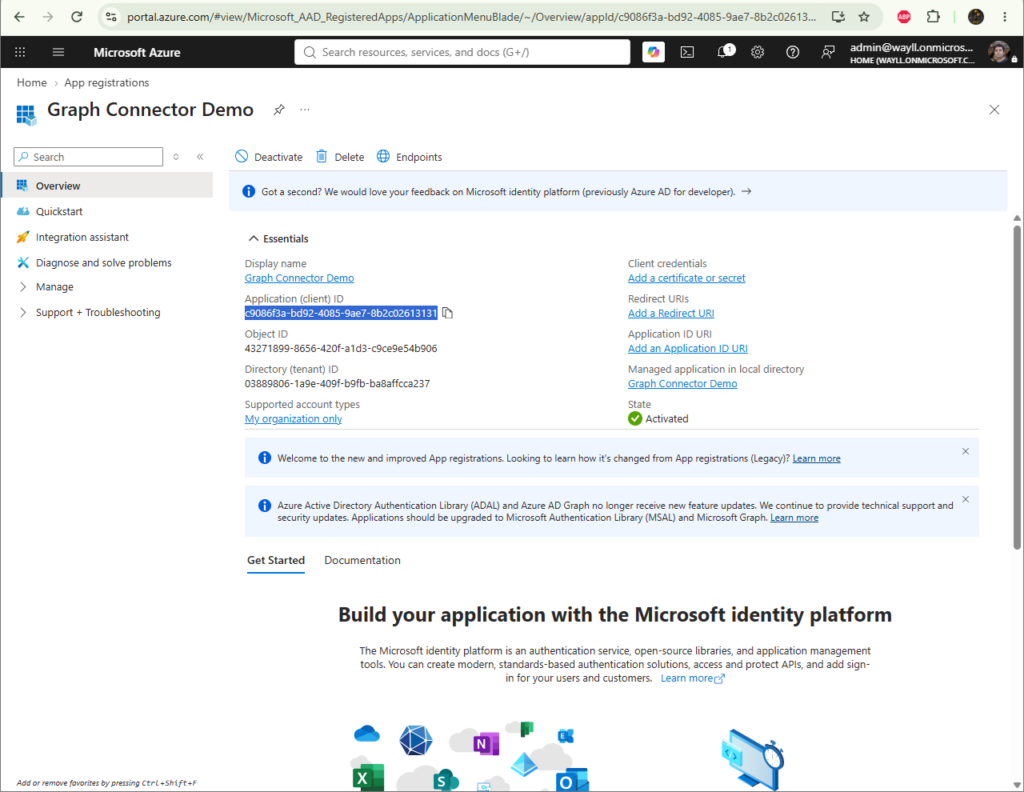Viewport: 1024px width, 792px height.
Task: Click the vertical page scrollbar
Action: tap(1017, 387)
